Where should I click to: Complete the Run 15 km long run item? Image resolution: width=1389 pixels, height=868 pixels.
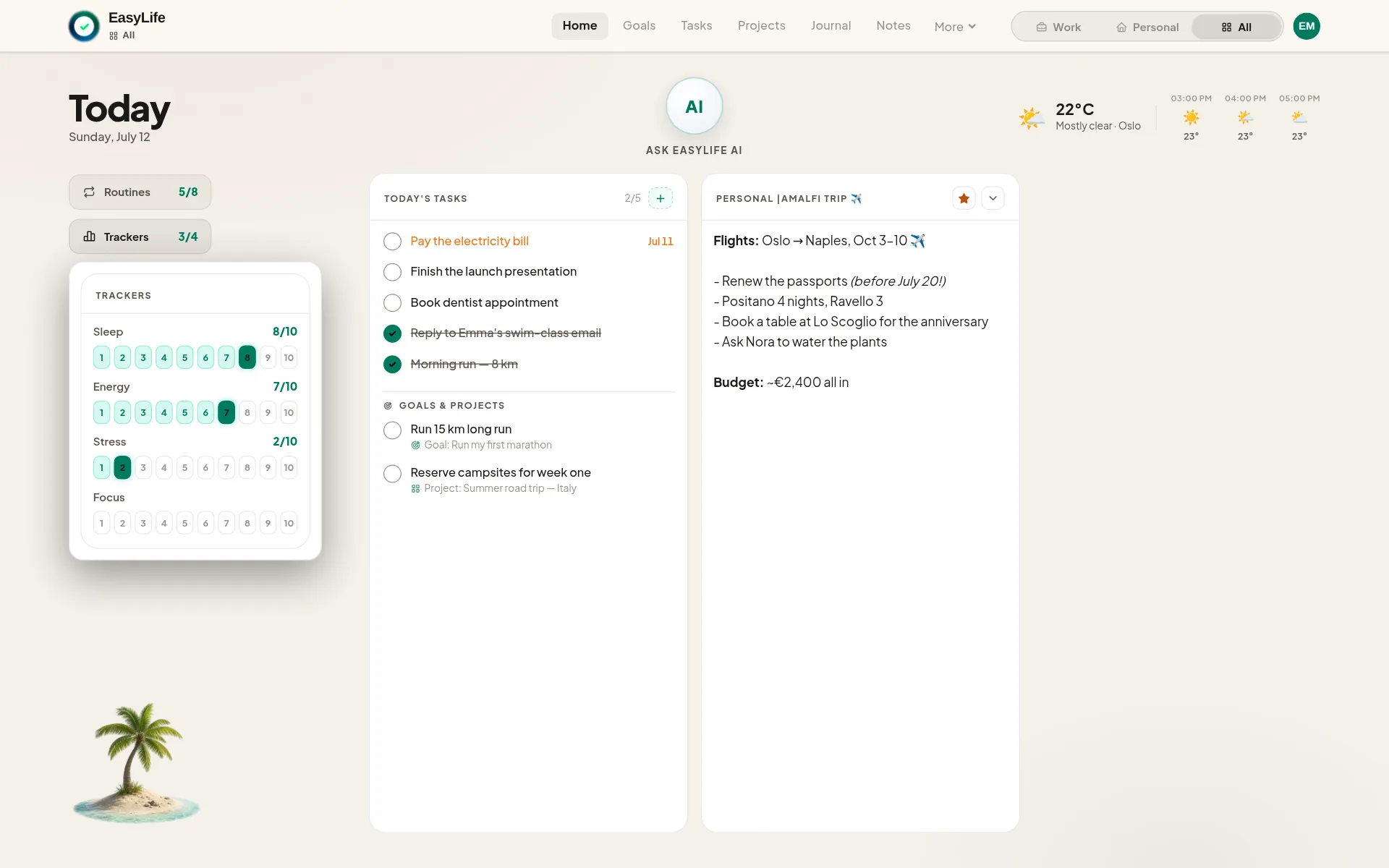pyautogui.click(x=392, y=430)
